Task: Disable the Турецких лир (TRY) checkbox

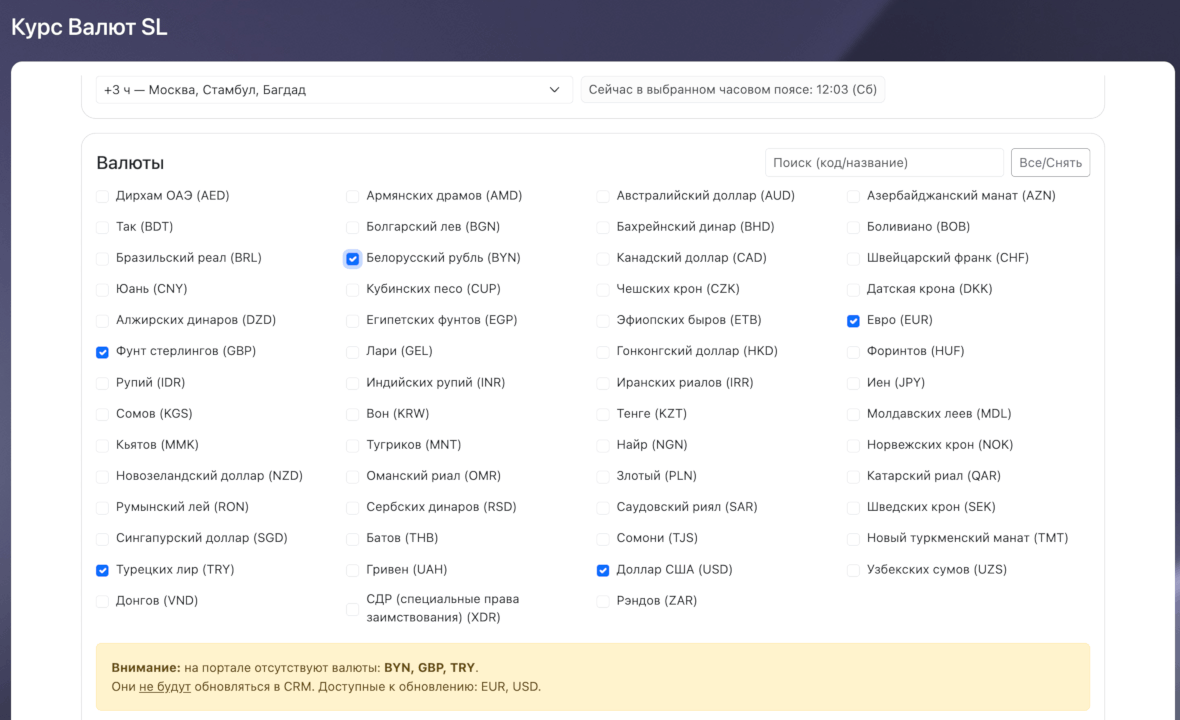Action: 103,570
